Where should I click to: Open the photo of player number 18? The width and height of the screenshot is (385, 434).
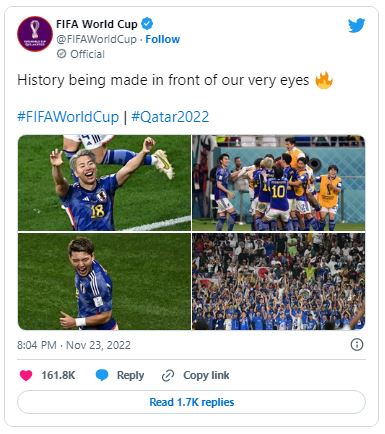[104, 183]
